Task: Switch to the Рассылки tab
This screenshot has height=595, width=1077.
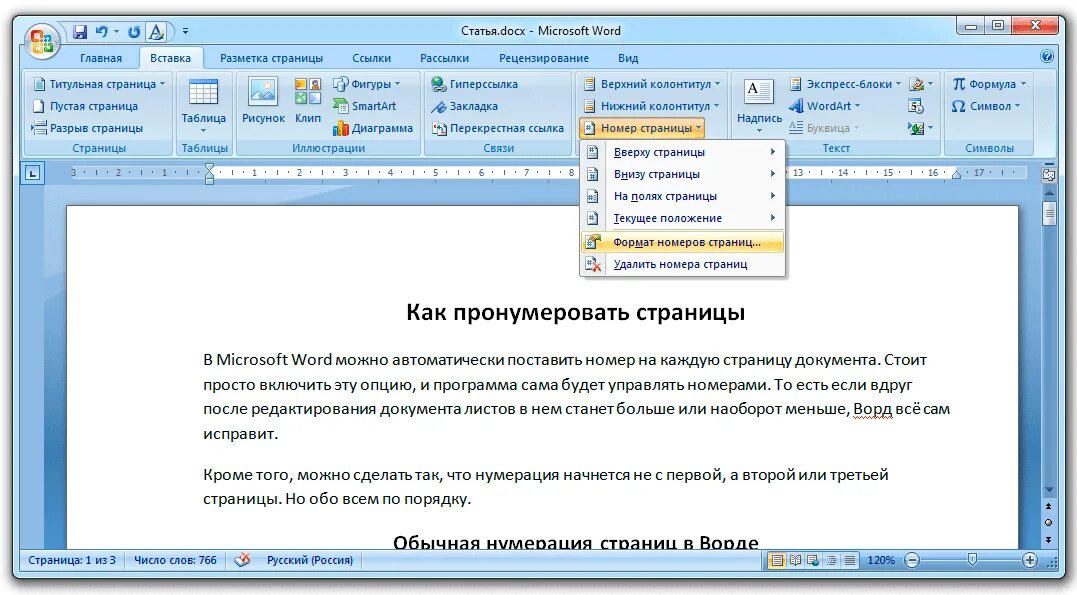Action: click(444, 58)
